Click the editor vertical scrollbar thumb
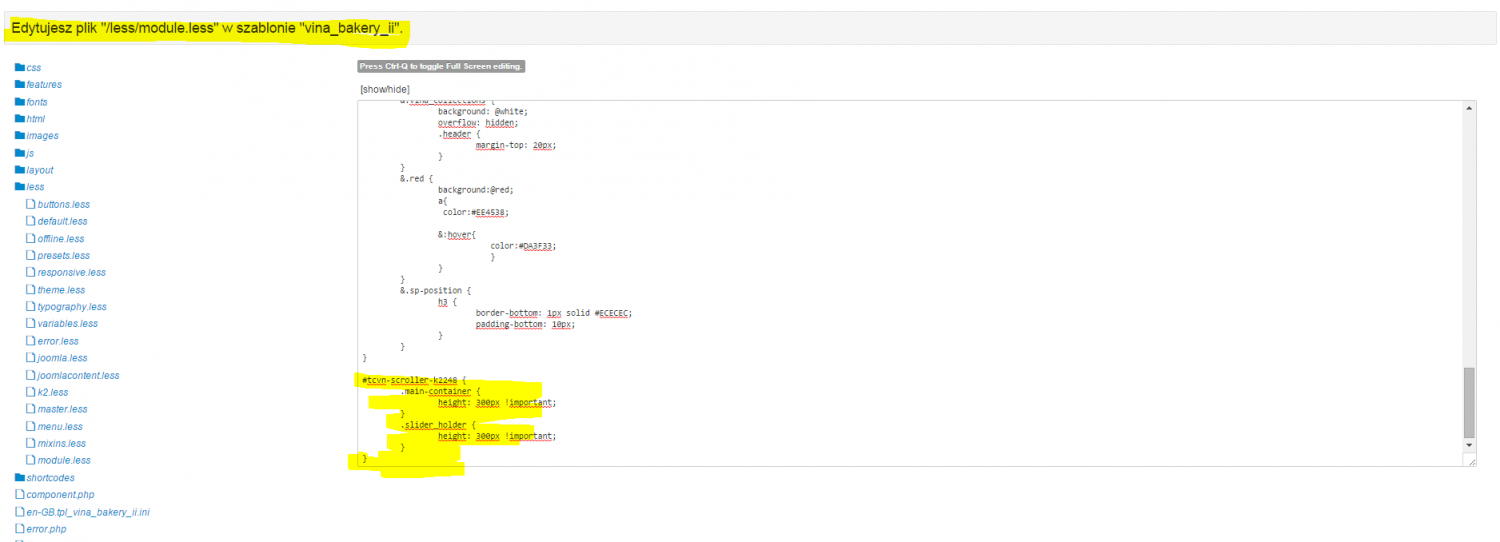 (1468, 400)
